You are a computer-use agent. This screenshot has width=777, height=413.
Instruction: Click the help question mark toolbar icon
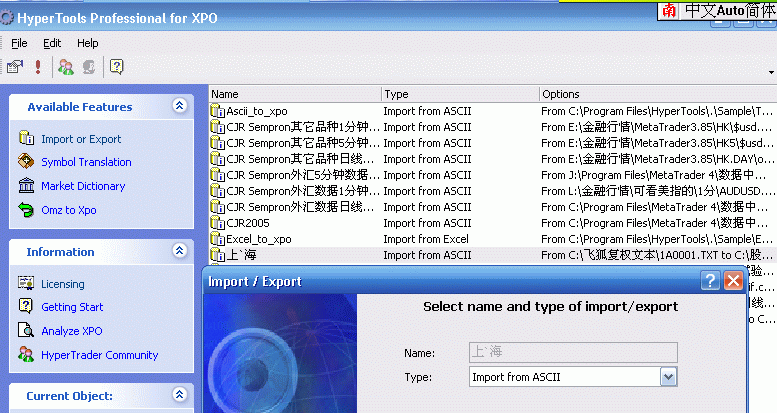point(116,66)
